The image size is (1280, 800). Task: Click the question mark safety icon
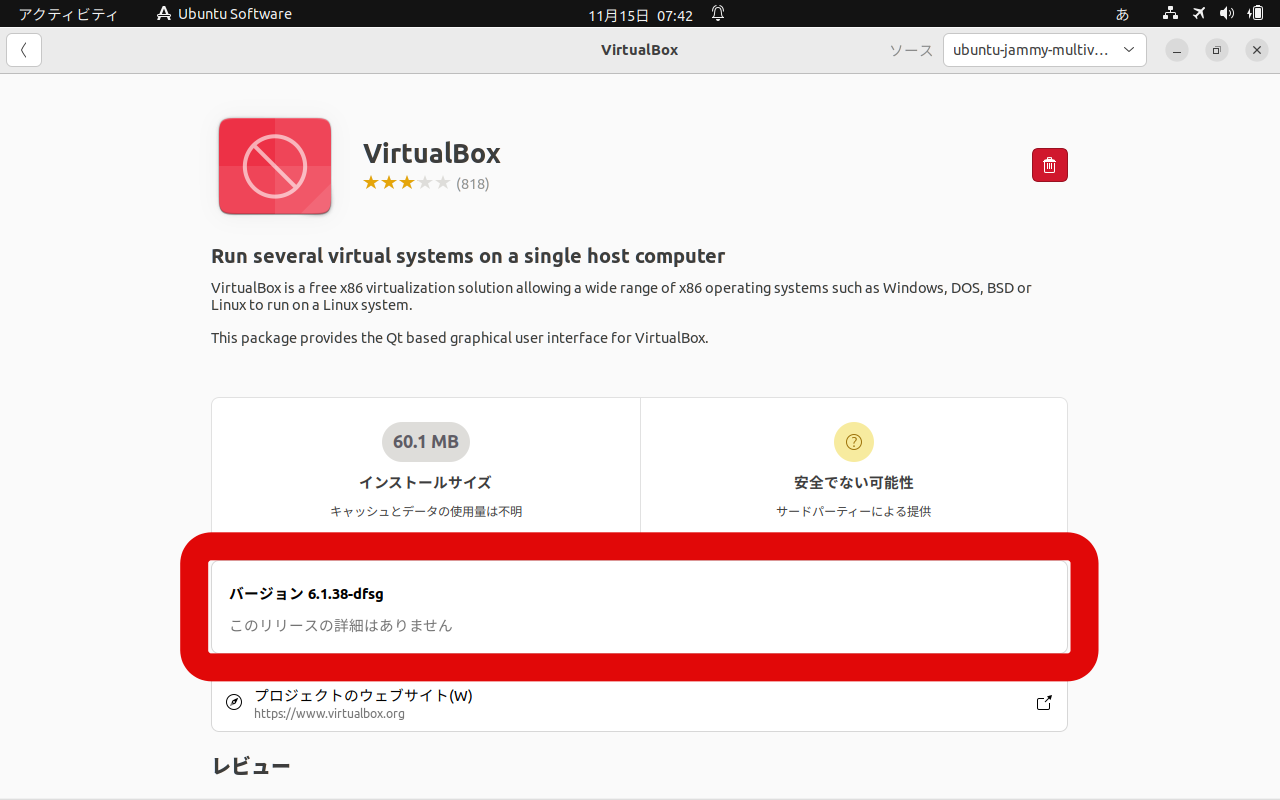(853, 441)
